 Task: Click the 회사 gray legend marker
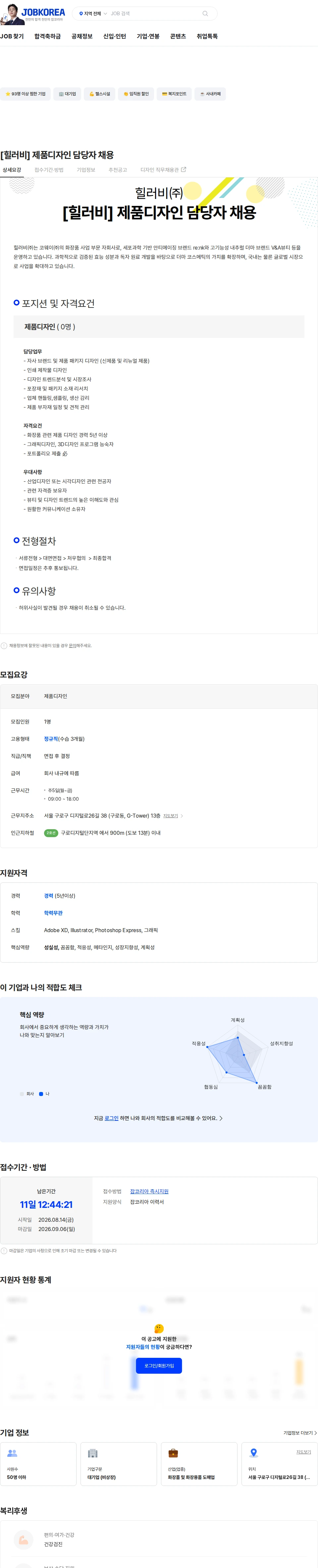tap(22, 1094)
